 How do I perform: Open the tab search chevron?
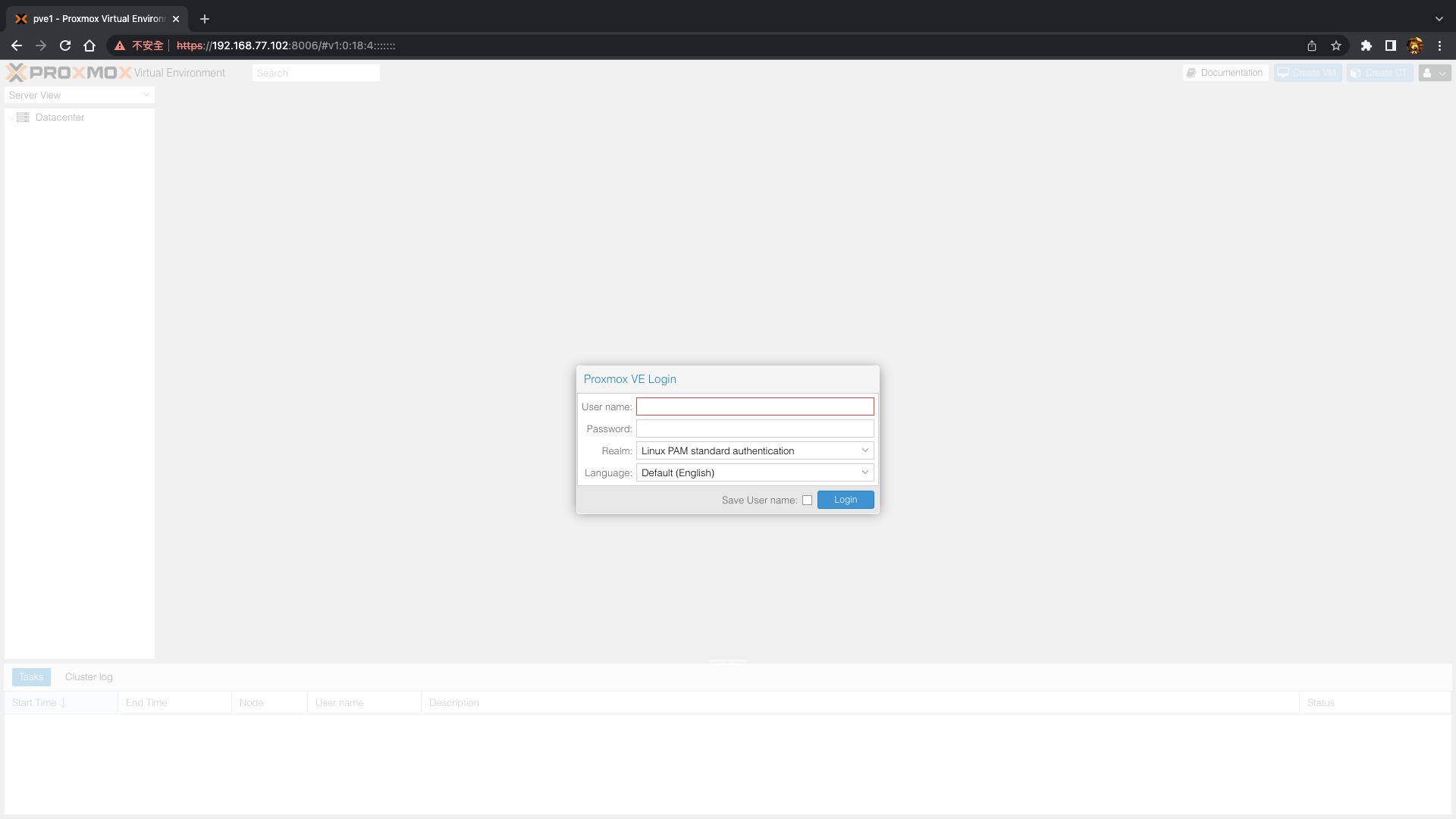(1439, 19)
